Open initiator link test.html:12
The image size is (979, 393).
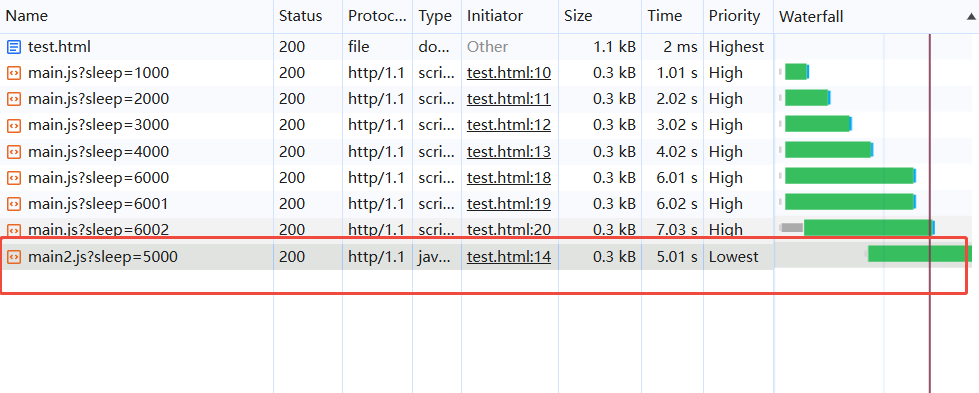(x=509, y=125)
